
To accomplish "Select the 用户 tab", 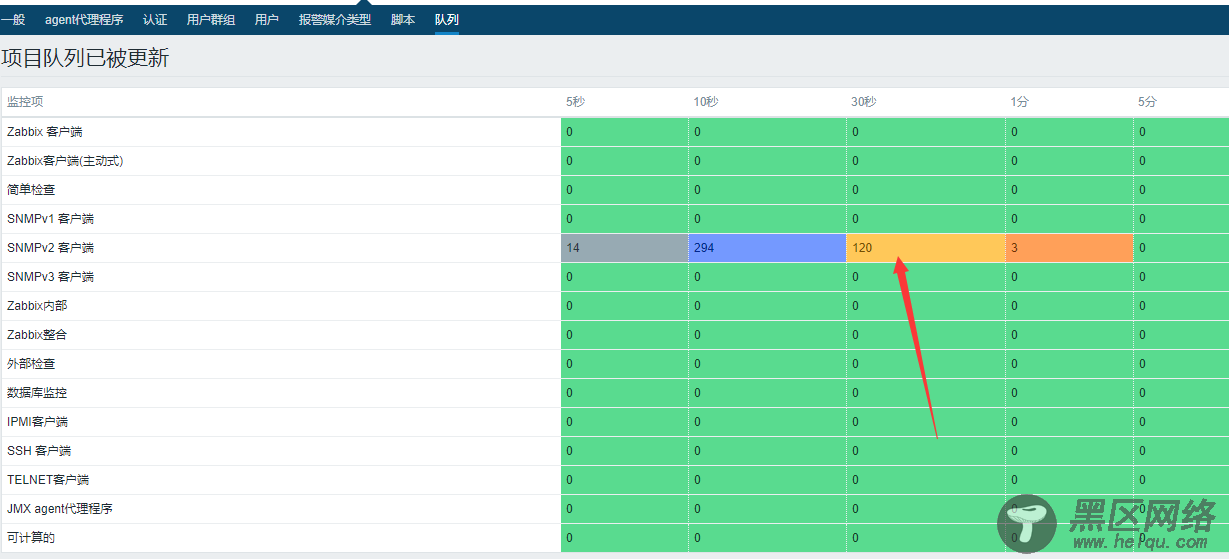I will [267, 19].
